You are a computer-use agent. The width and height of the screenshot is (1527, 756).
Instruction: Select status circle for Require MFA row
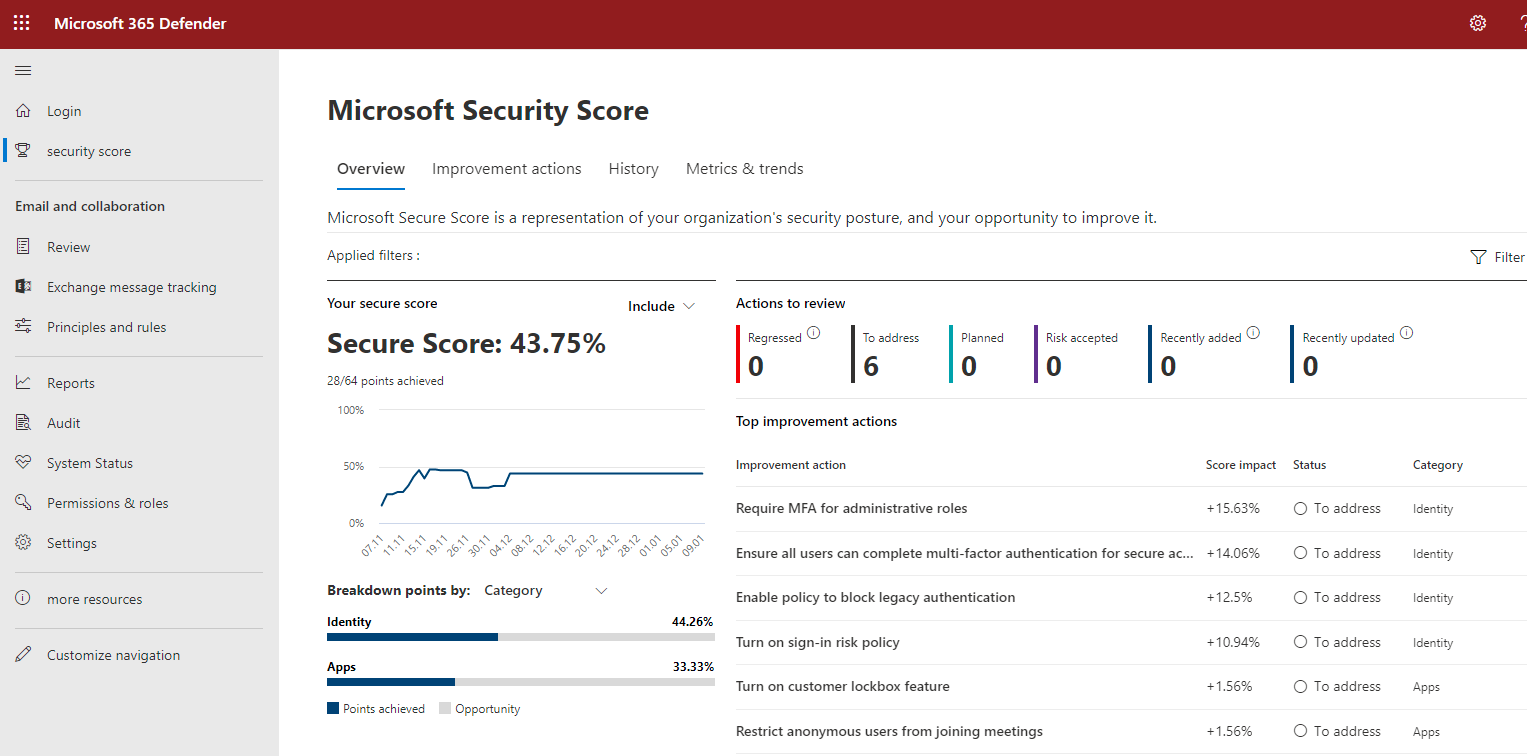tap(1300, 508)
